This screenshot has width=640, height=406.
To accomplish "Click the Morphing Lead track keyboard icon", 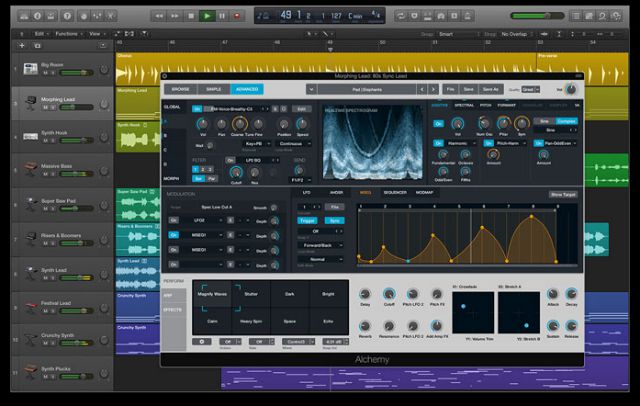I will point(31,102).
